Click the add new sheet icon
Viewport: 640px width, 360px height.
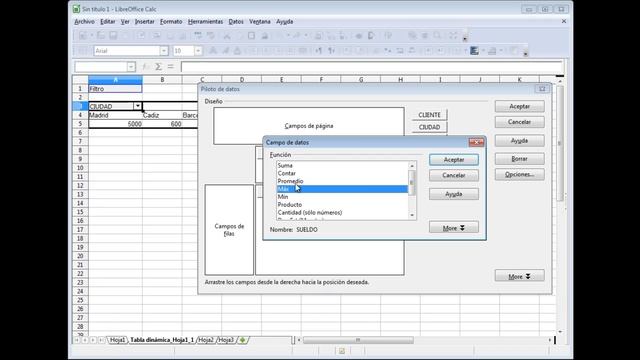coord(242,340)
